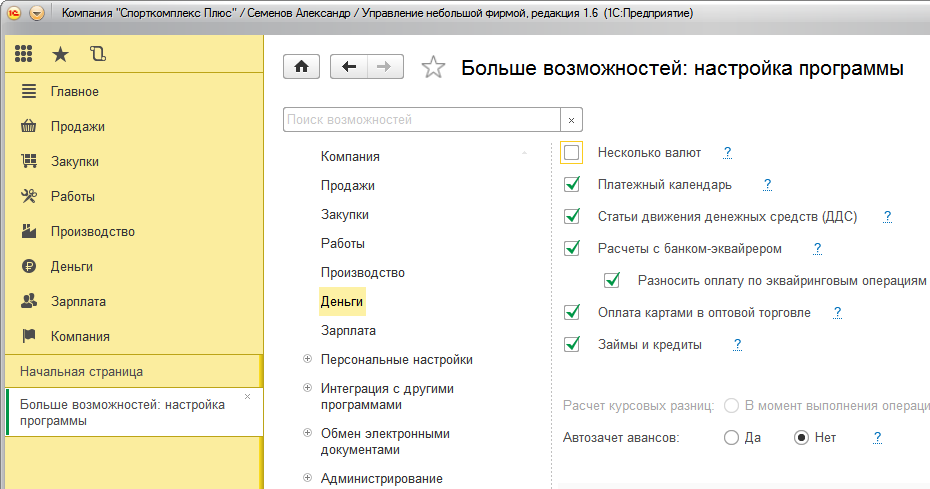
Task: Open the Продажи section in the sidebar
Action: [77, 127]
